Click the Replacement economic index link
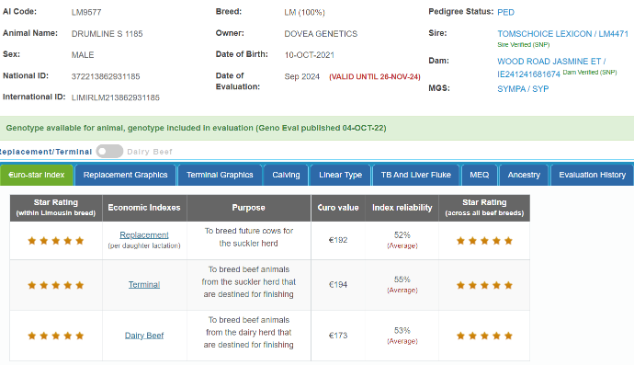 pos(144,235)
